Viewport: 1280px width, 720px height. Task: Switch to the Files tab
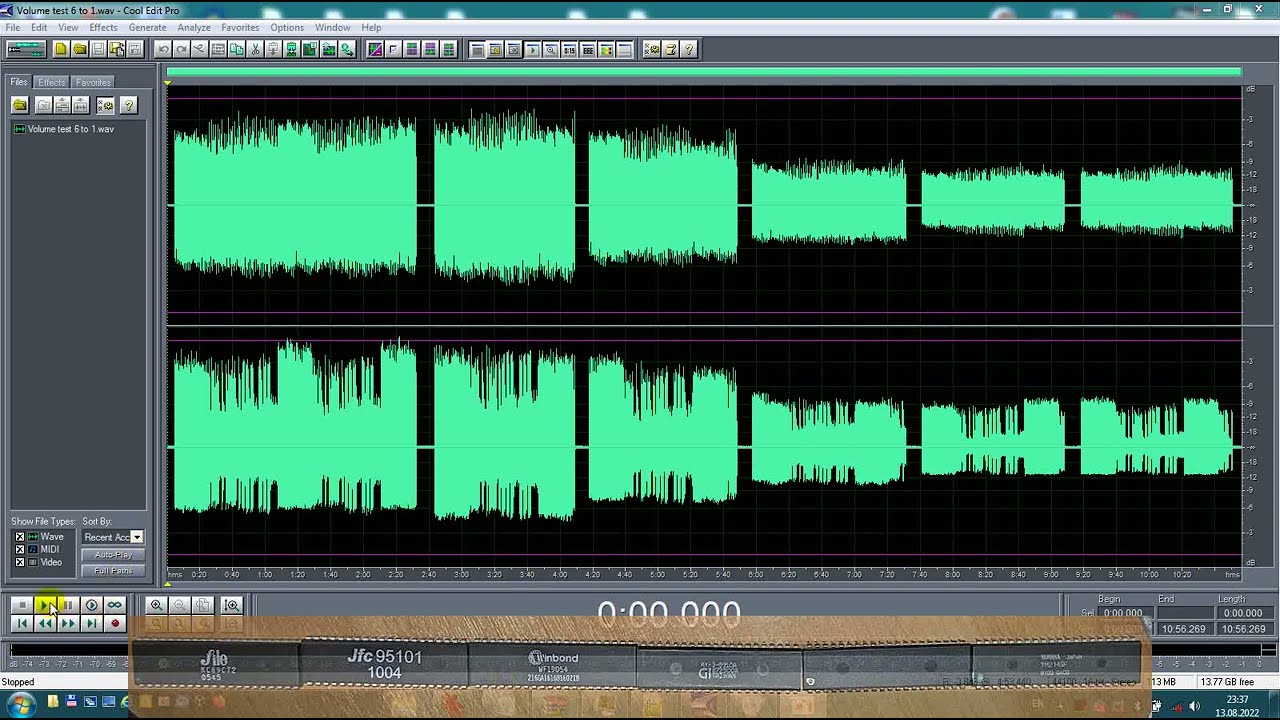click(x=19, y=82)
